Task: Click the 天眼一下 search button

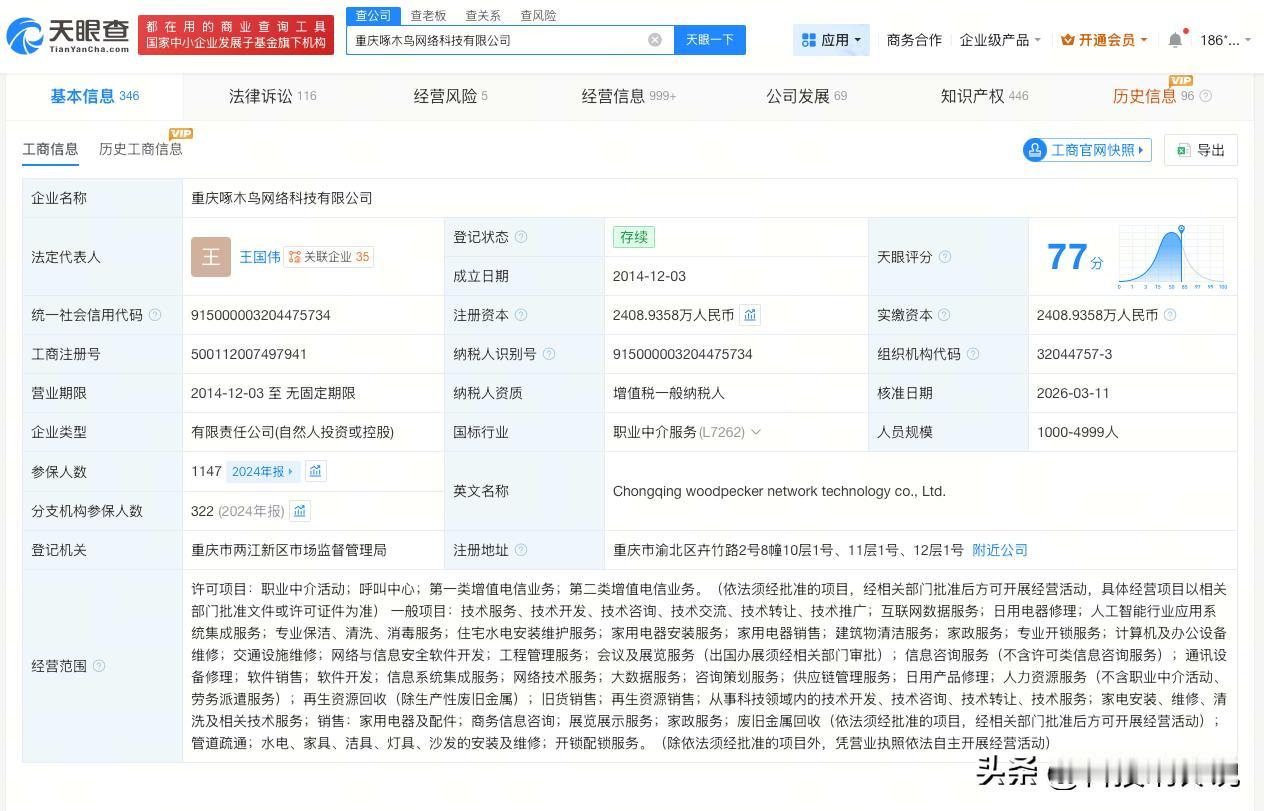Action: 710,40
